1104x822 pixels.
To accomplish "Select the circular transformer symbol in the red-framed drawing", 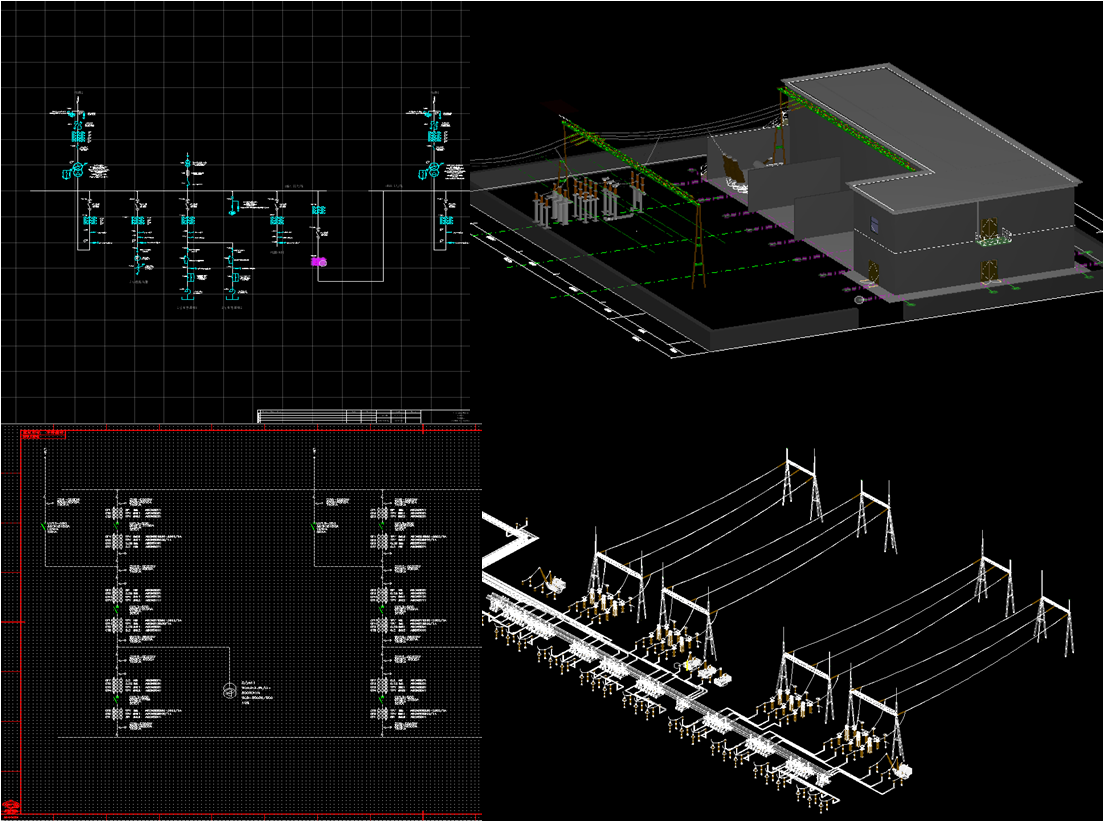I will 229,690.
